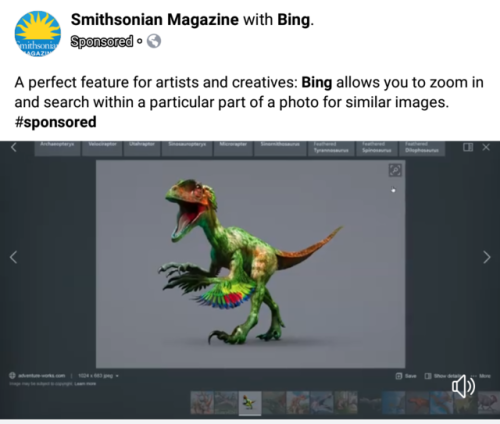This screenshot has width=500, height=424.
Task: Select the orange dinosaur thumbnail in filmstrip
Action: [x=417, y=403]
